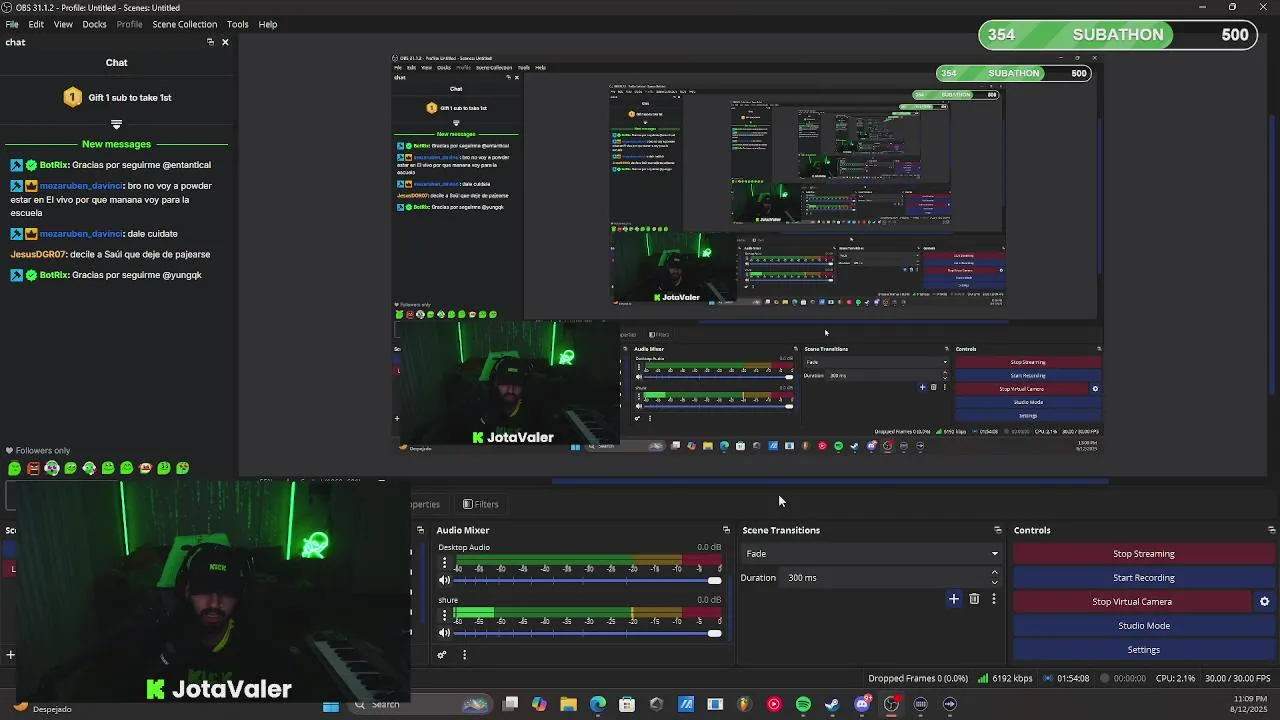Delete the selected scene transition
The image size is (1280, 720).
point(974,599)
